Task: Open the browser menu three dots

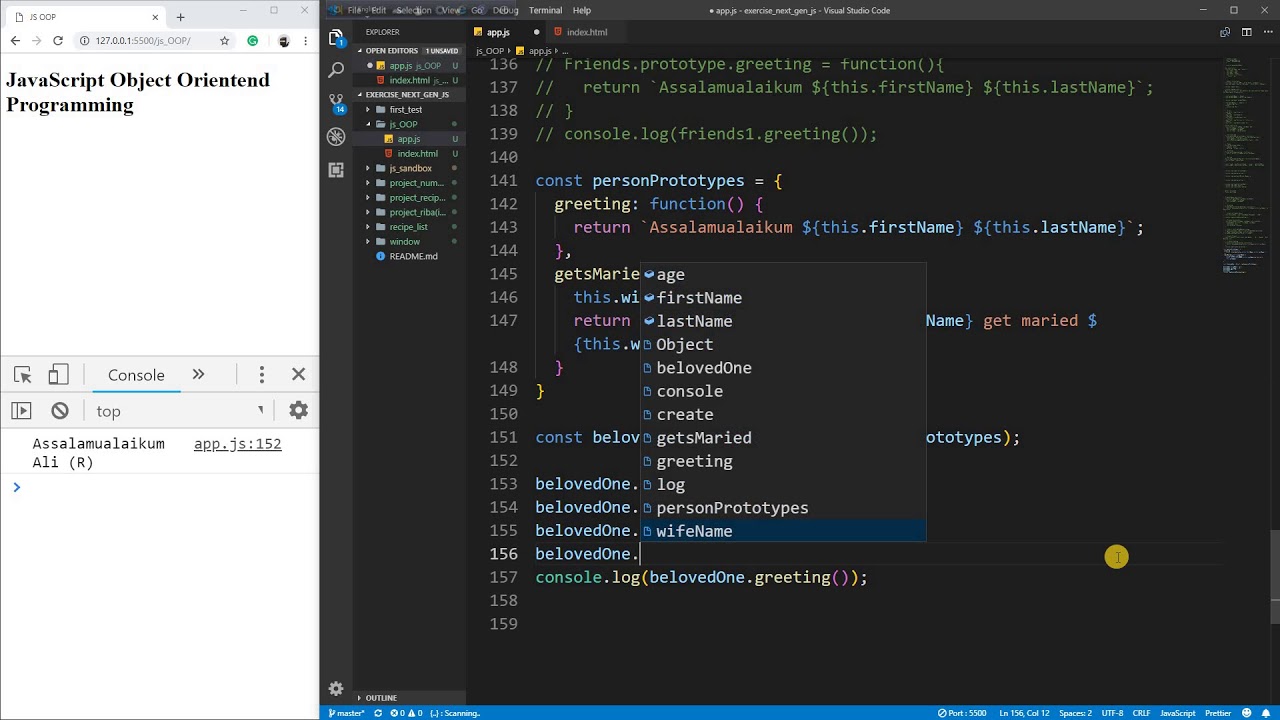Action: coord(307,41)
